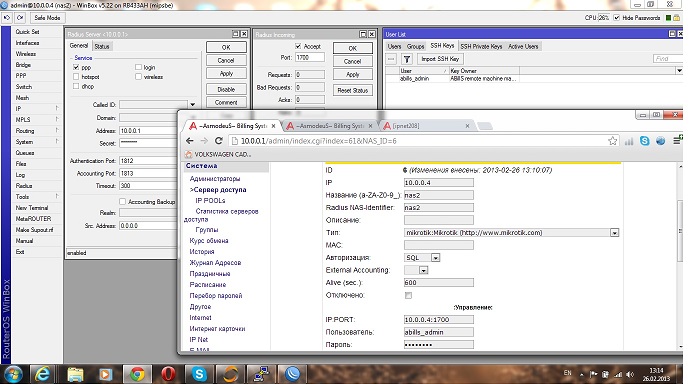Toggle the Accounting Backup checkbox

123,201
